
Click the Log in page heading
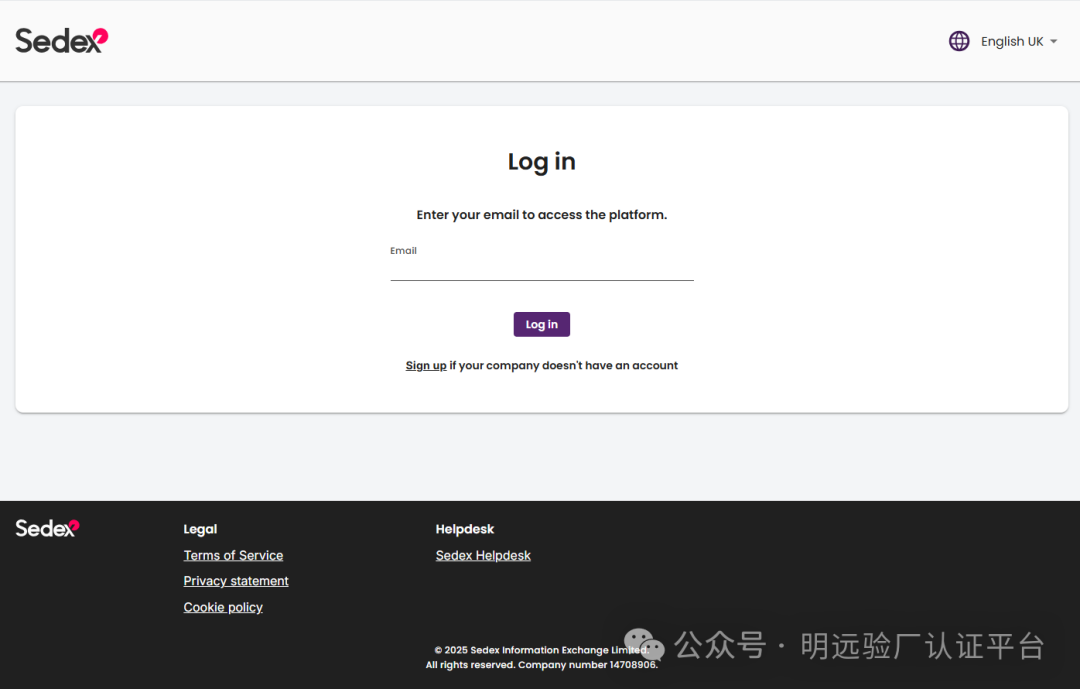coord(541,162)
